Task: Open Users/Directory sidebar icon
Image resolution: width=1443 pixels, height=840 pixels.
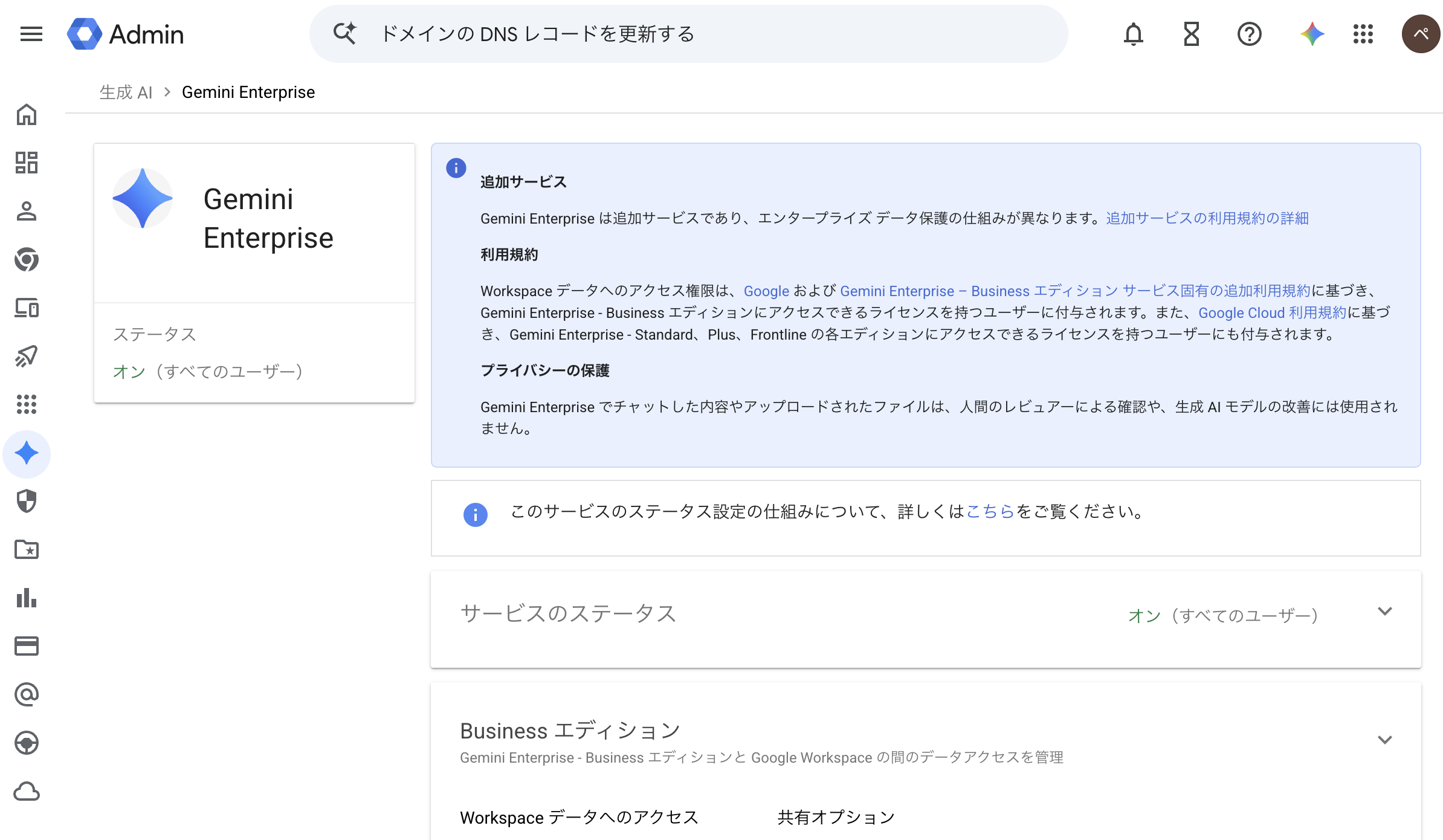Action: [x=27, y=211]
